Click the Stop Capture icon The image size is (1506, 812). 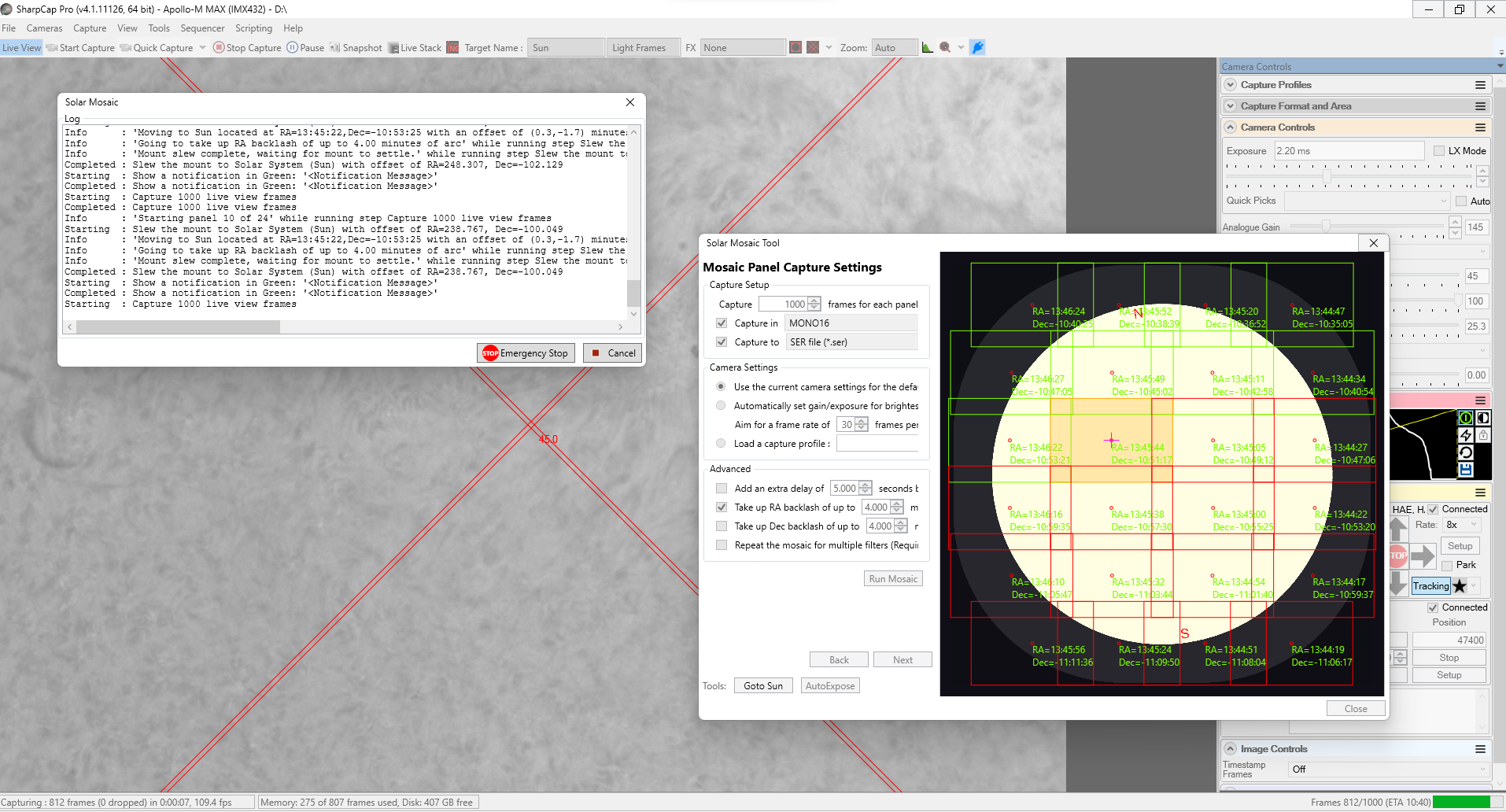(219, 47)
